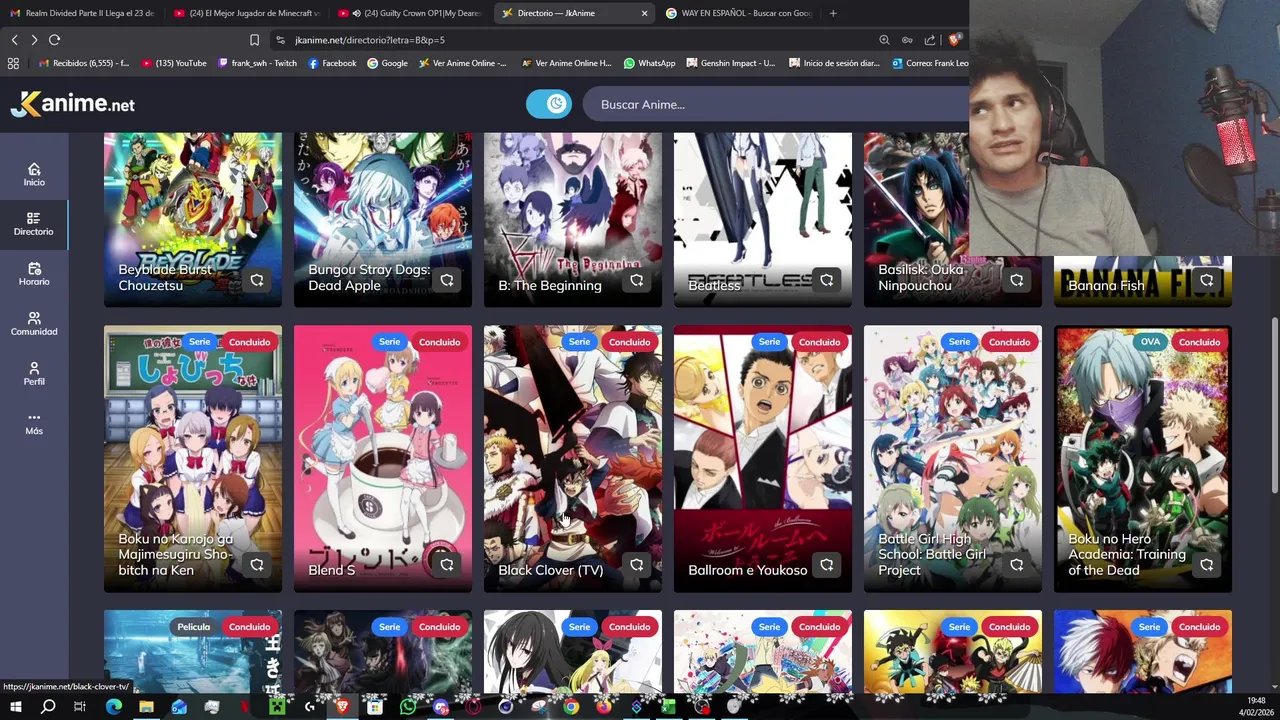
Task: Click the share icon in address bar
Action: pos(930,40)
